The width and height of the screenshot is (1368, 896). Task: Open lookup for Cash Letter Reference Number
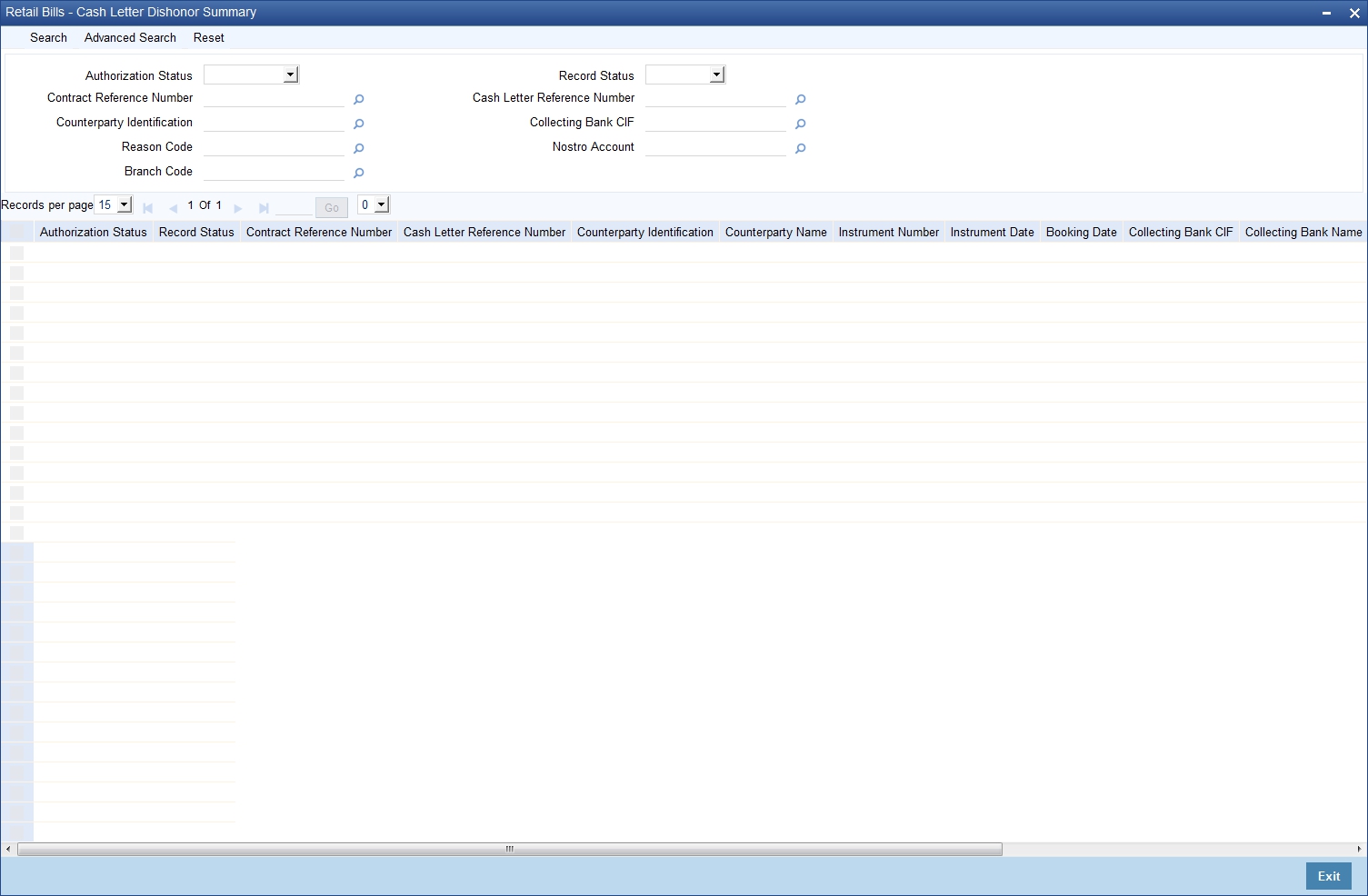click(800, 100)
